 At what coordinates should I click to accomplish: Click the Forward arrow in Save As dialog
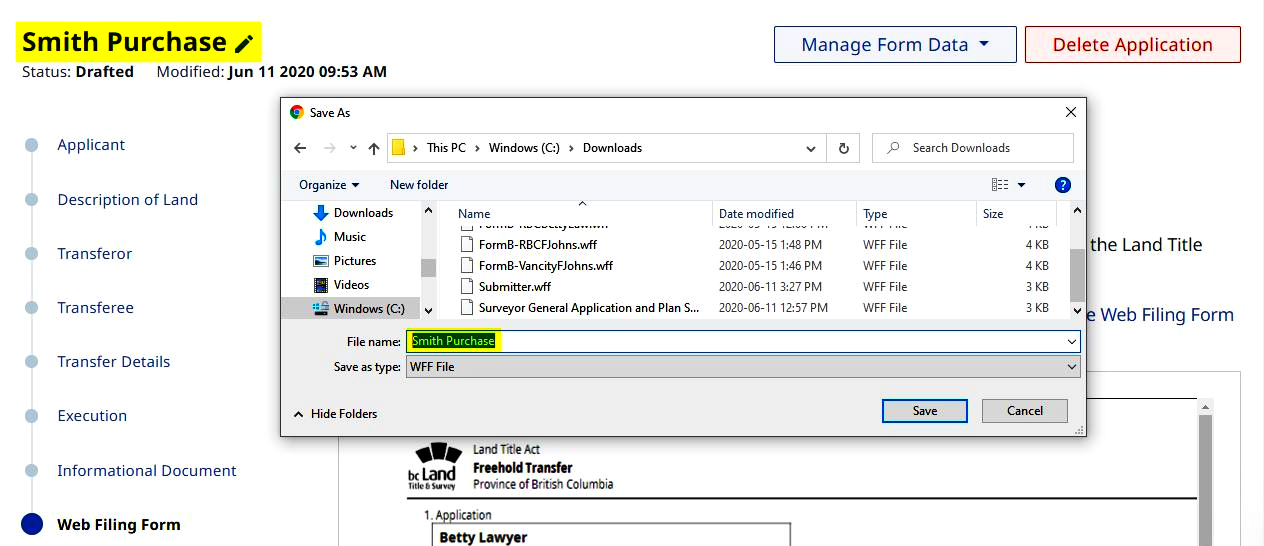coord(330,148)
